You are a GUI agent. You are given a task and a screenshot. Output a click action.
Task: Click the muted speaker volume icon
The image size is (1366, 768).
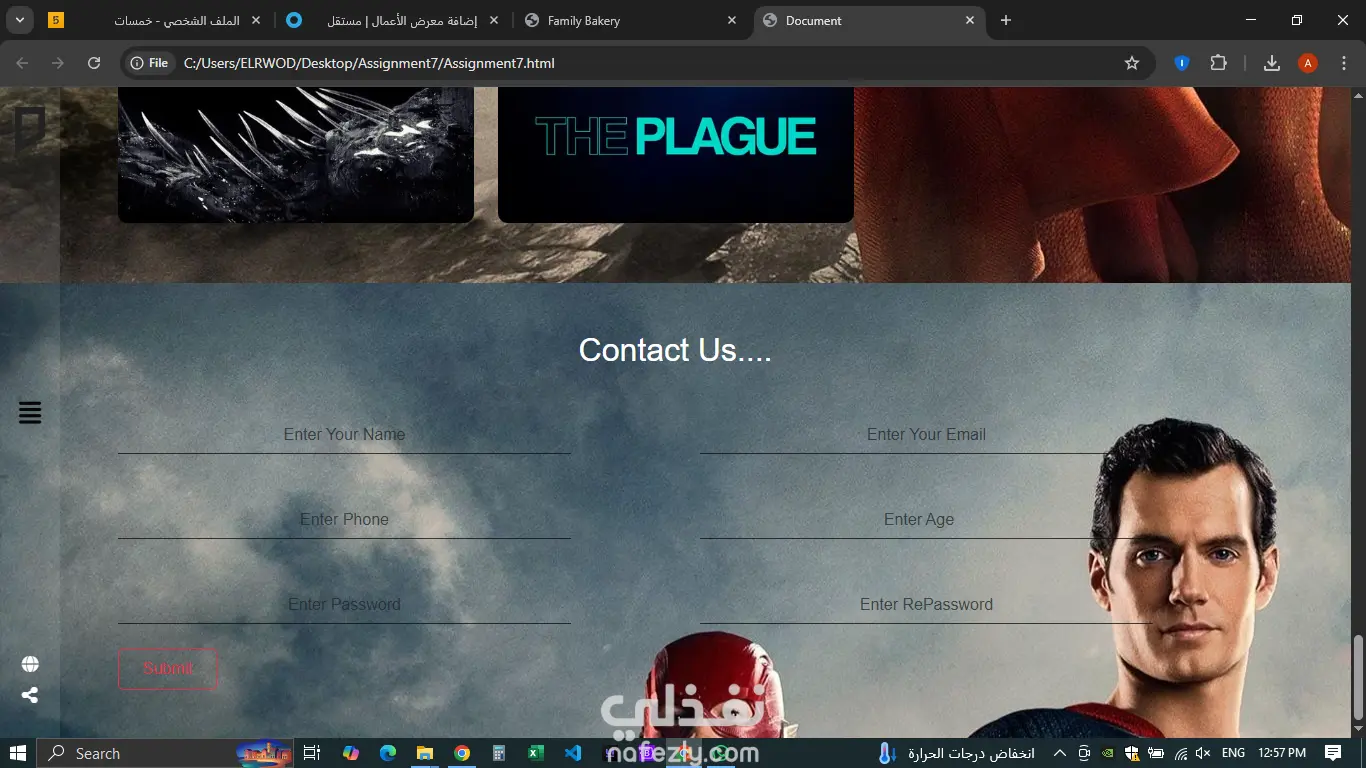click(x=1203, y=753)
